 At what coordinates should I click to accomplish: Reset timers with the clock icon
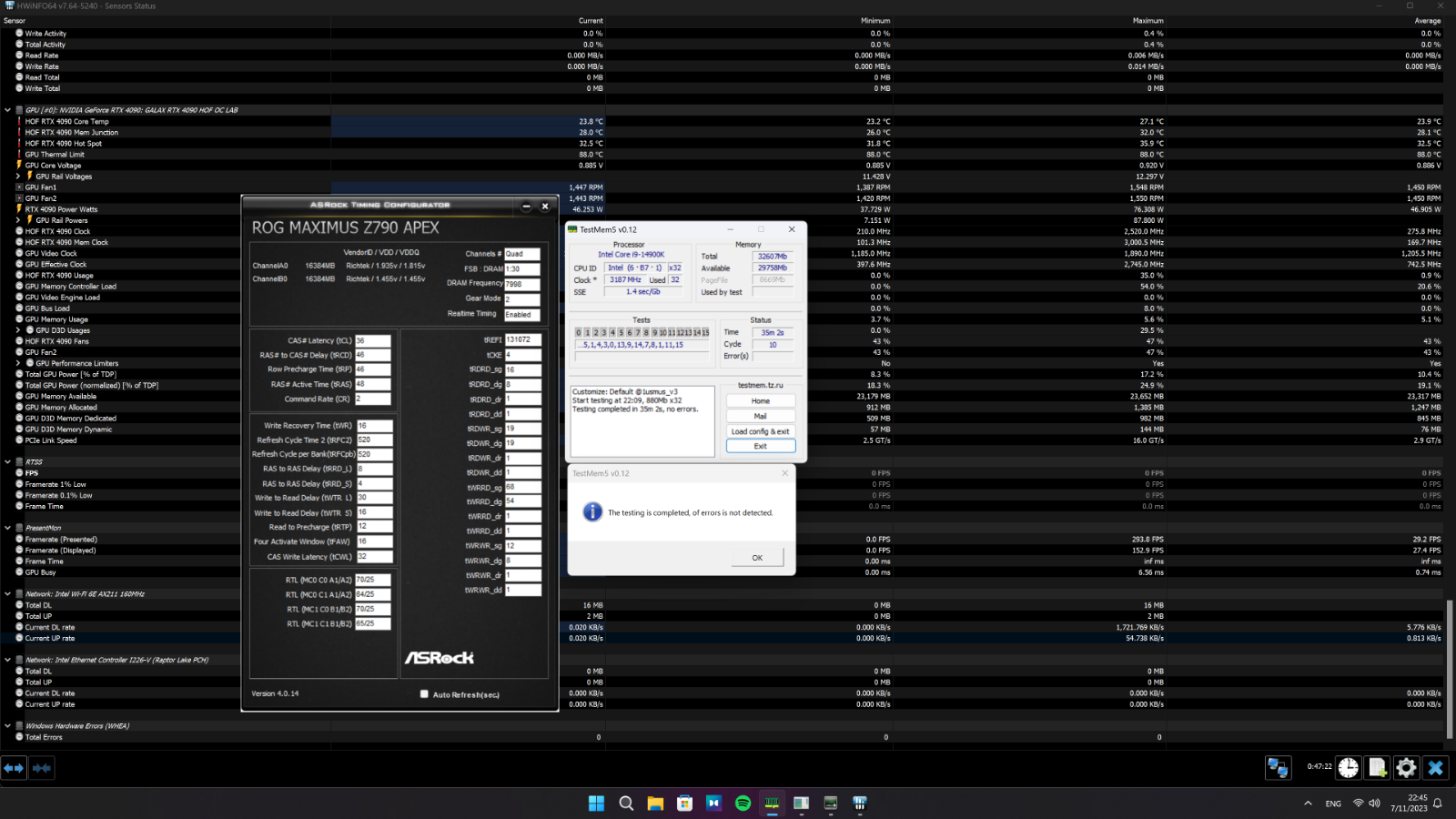coord(1349,768)
